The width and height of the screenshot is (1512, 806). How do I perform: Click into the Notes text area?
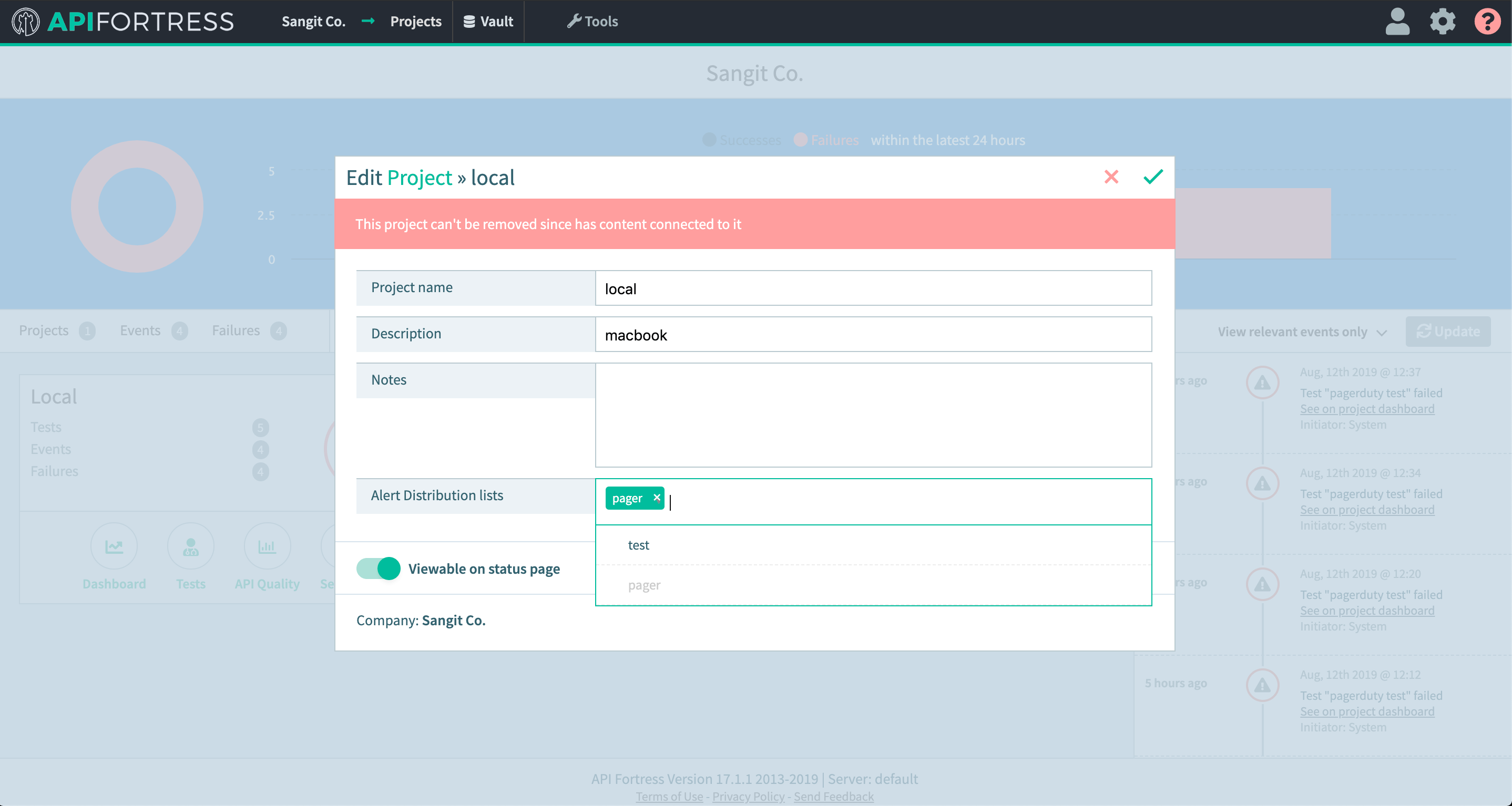873,415
